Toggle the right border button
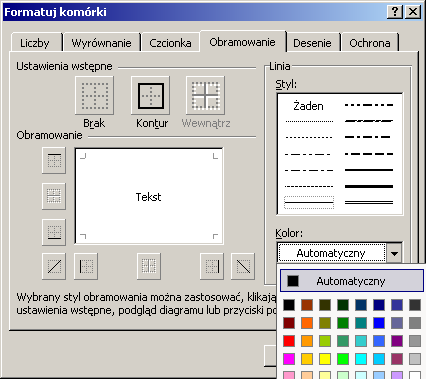This screenshot has width=426, height=379. coord(212,266)
